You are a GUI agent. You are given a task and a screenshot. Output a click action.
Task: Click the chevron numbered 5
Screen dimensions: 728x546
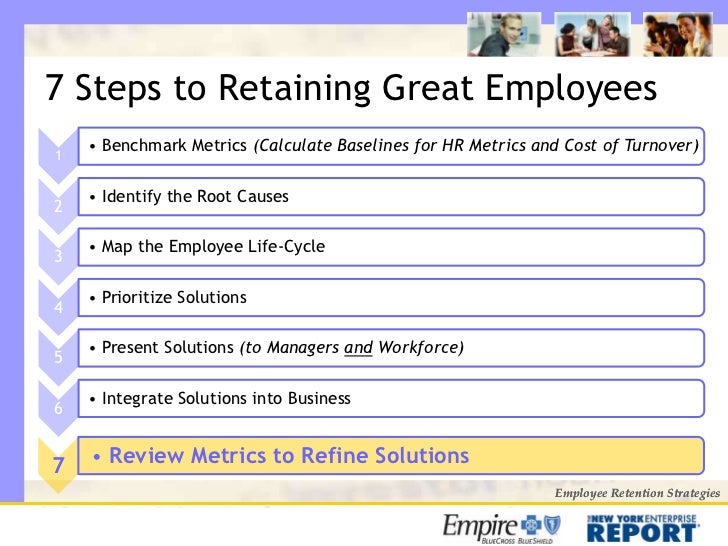coord(58,357)
